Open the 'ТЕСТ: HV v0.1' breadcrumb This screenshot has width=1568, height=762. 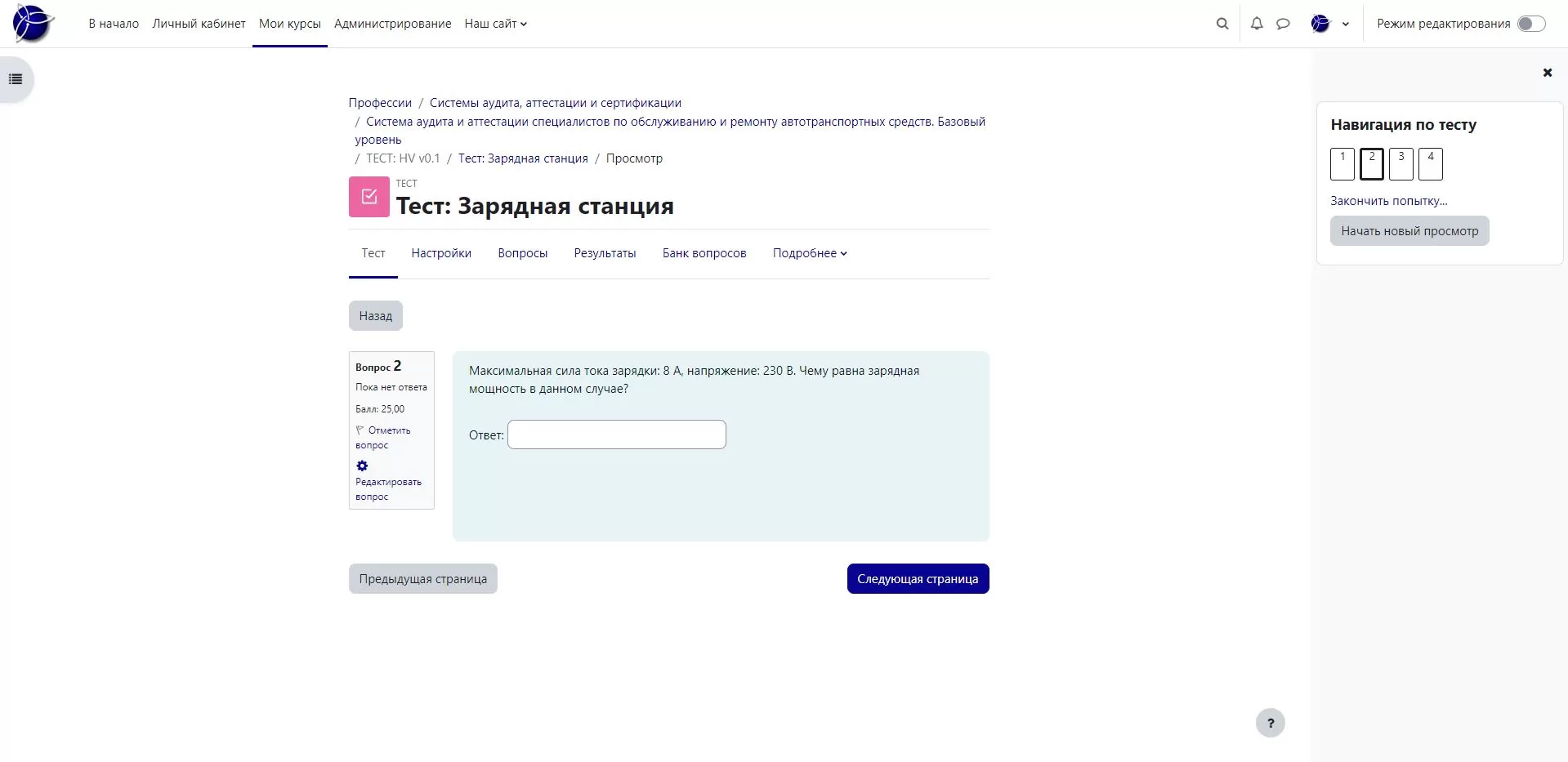click(x=403, y=158)
